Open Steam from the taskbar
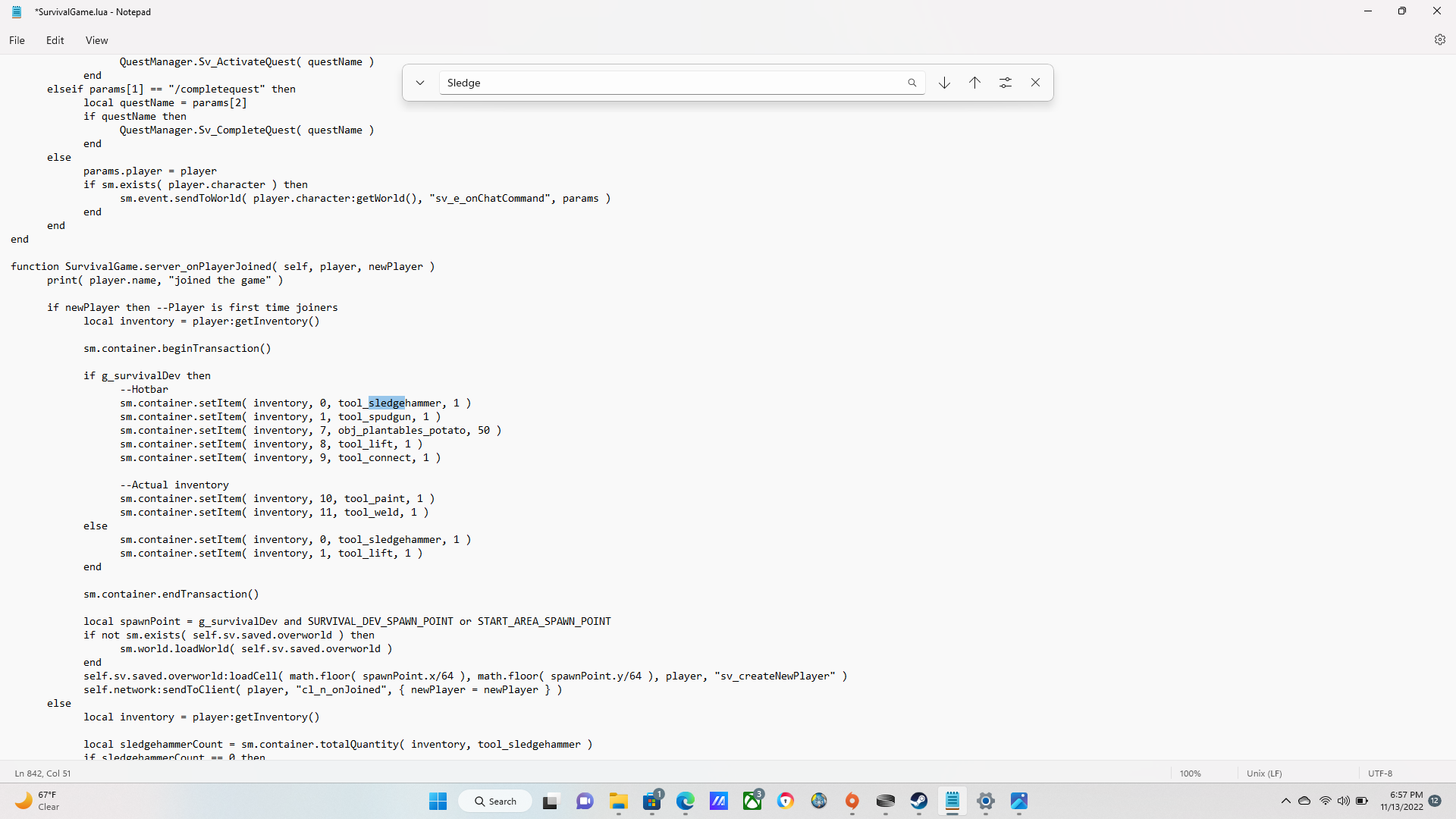The width and height of the screenshot is (1456, 819). click(x=918, y=801)
